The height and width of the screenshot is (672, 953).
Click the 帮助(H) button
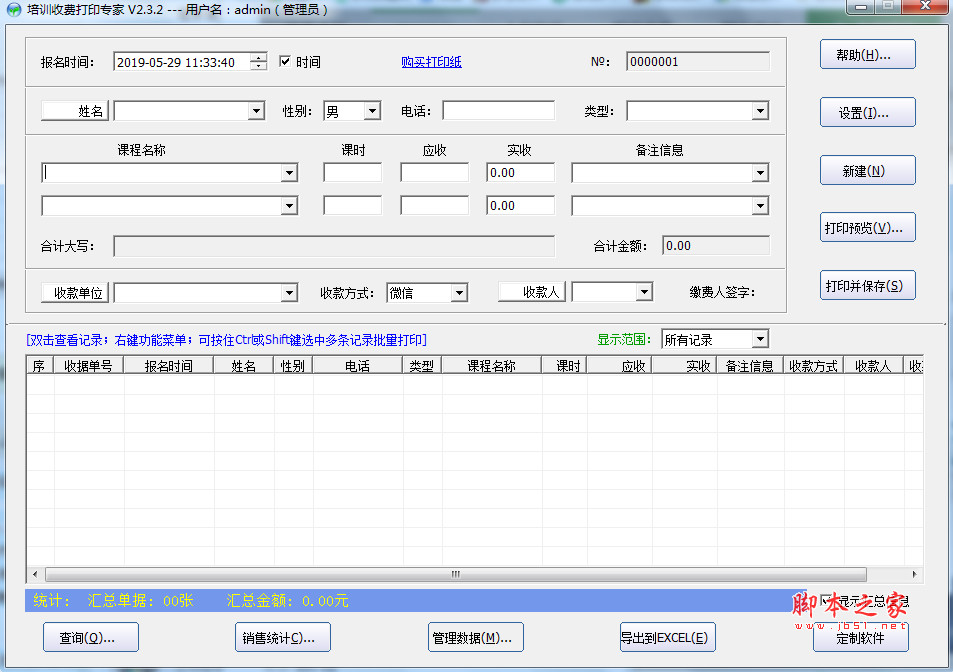tap(867, 55)
